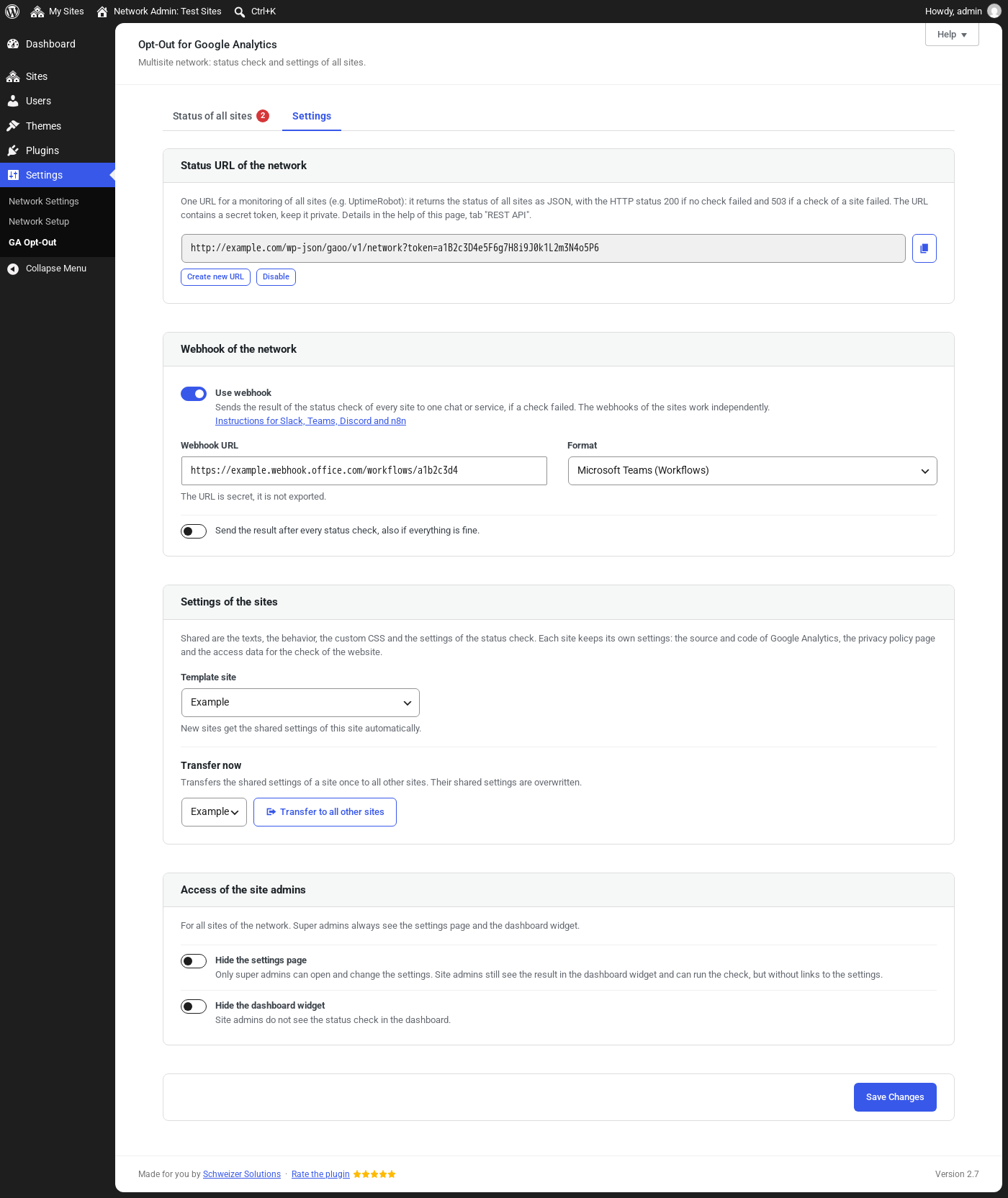1008x1198 pixels.
Task: Click the Users icon in sidebar
Action: pos(13,101)
